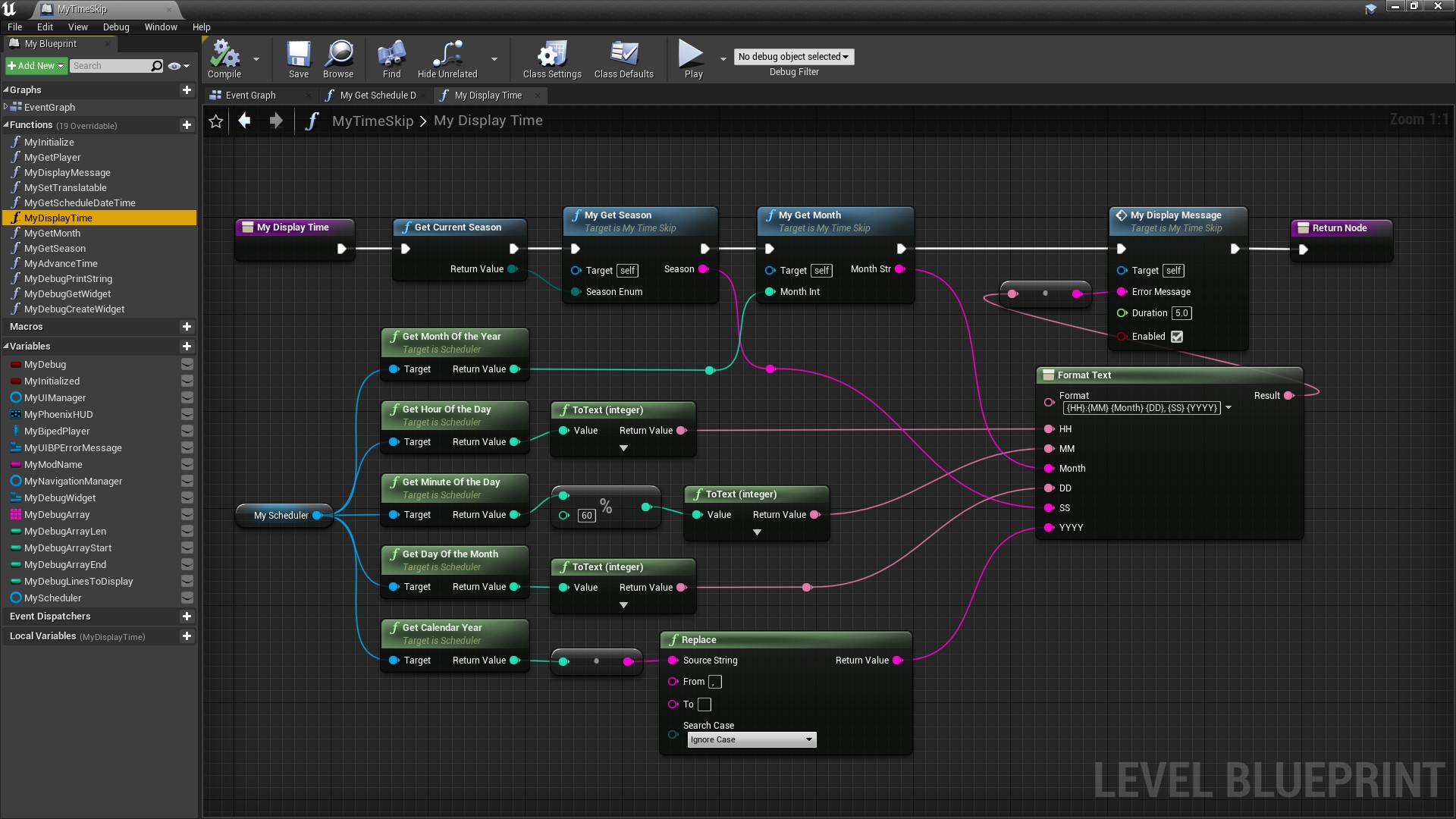
Task: Click the Return Node execution input pin
Action: point(1304,249)
